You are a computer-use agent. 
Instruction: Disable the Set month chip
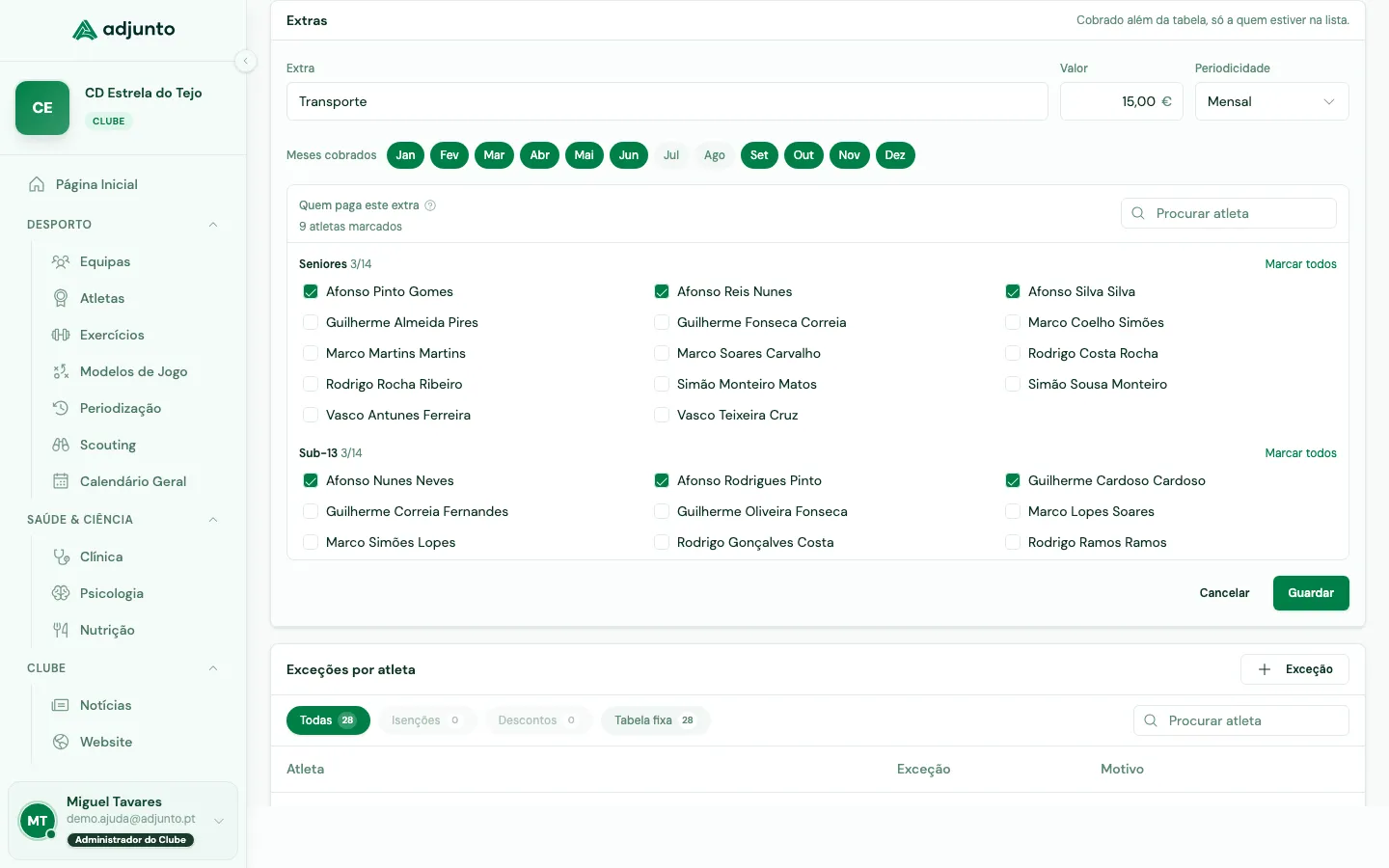[x=759, y=155]
